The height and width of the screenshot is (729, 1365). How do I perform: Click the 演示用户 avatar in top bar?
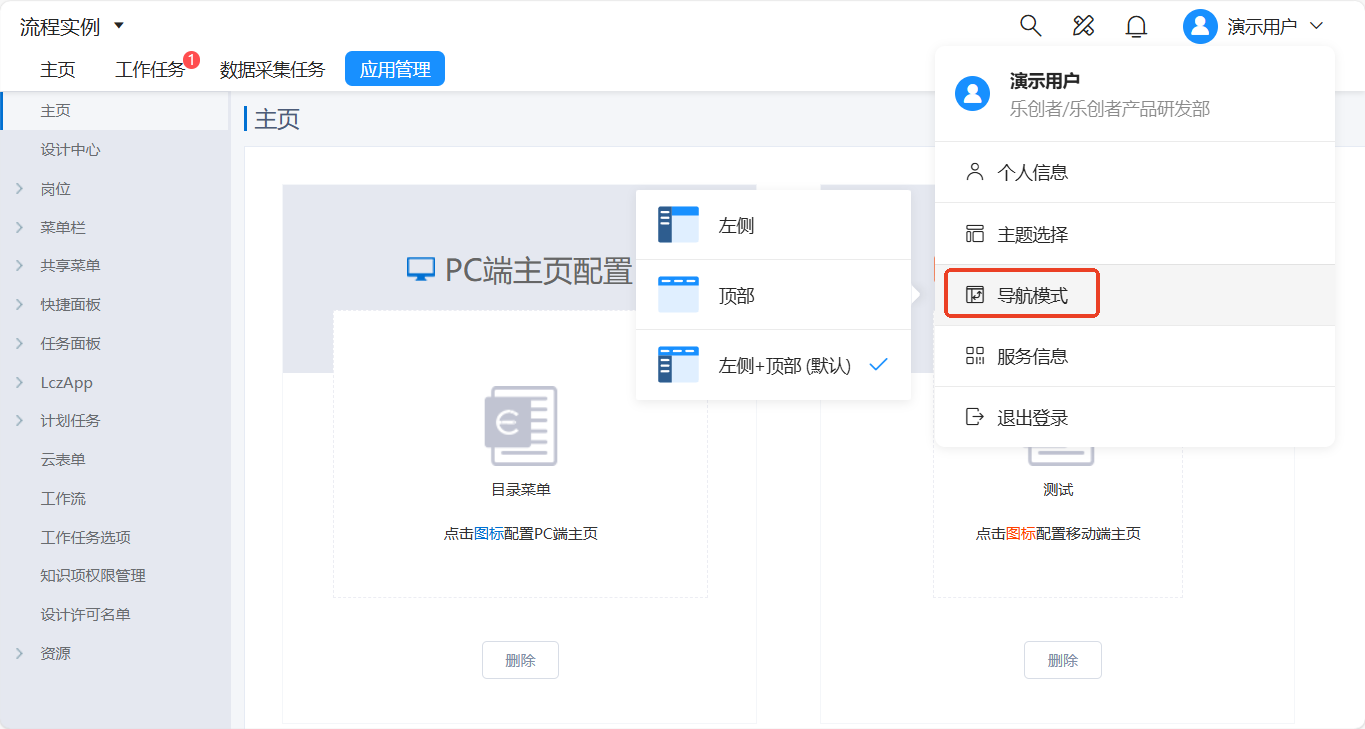pyautogui.click(x=1199, y=27)
